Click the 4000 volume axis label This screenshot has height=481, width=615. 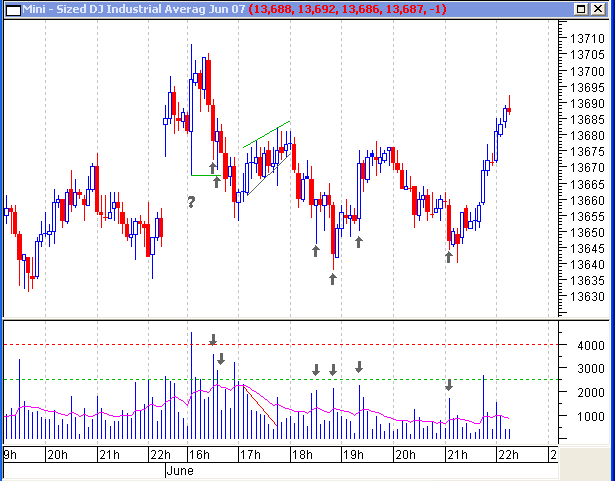click(591, 346)
